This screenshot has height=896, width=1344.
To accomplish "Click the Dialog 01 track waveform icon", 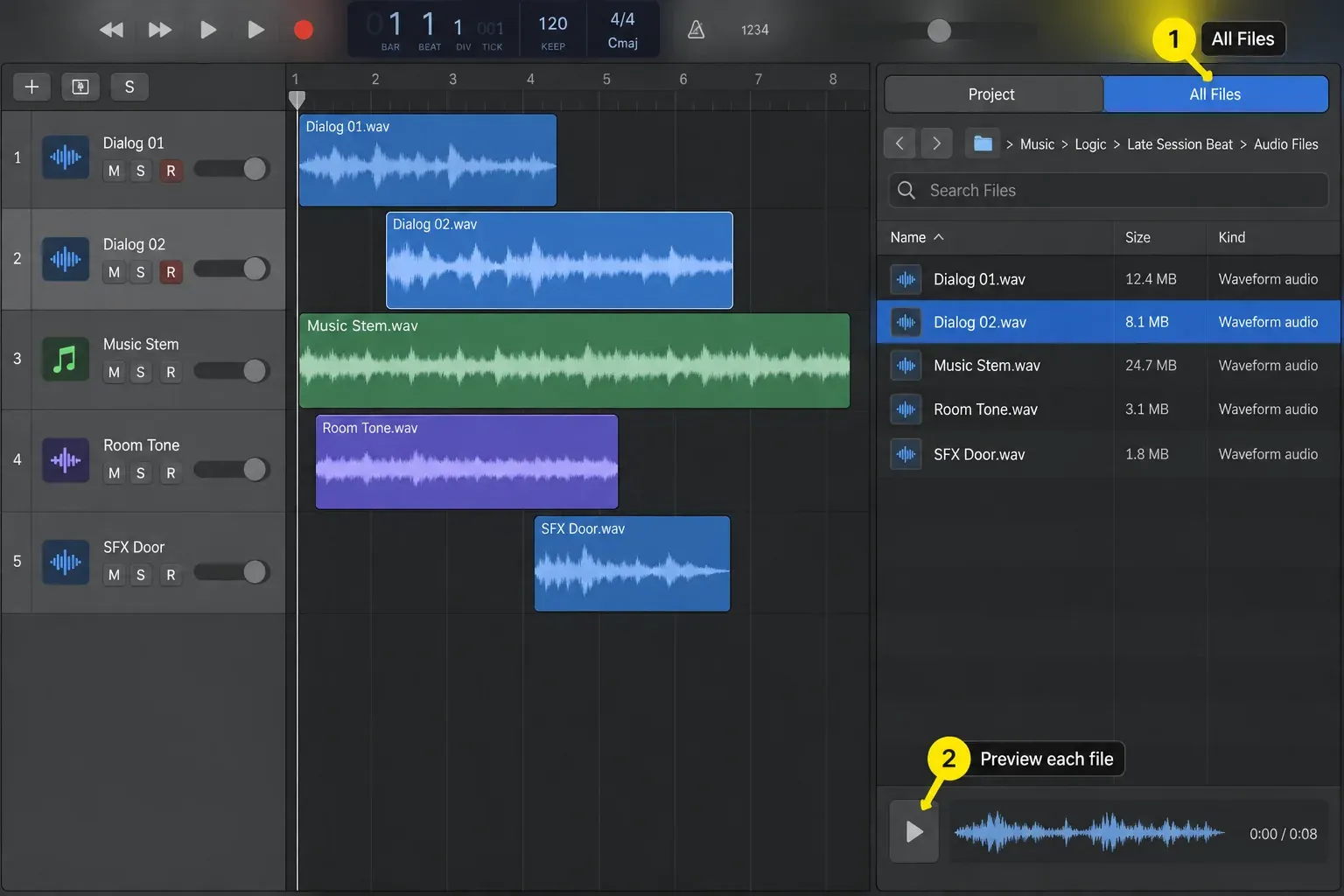I will [x=66, y=157].
